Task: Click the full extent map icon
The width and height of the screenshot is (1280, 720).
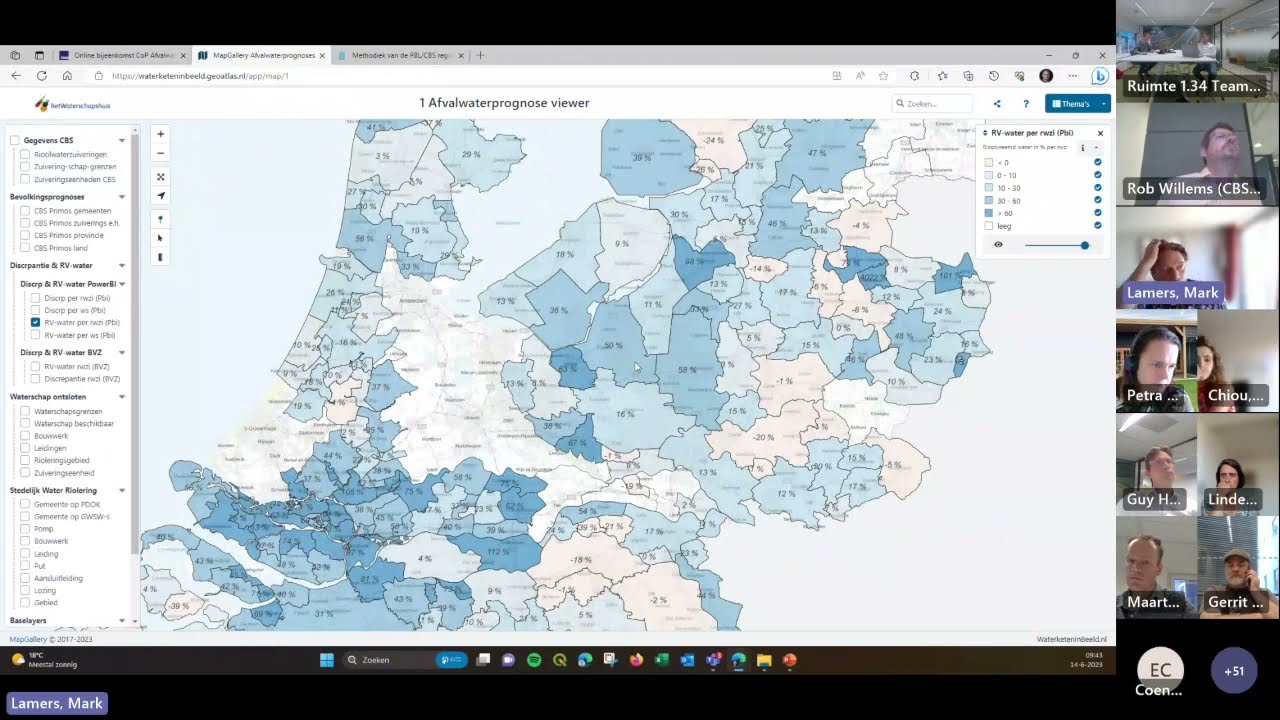Action: pos(160,177)
